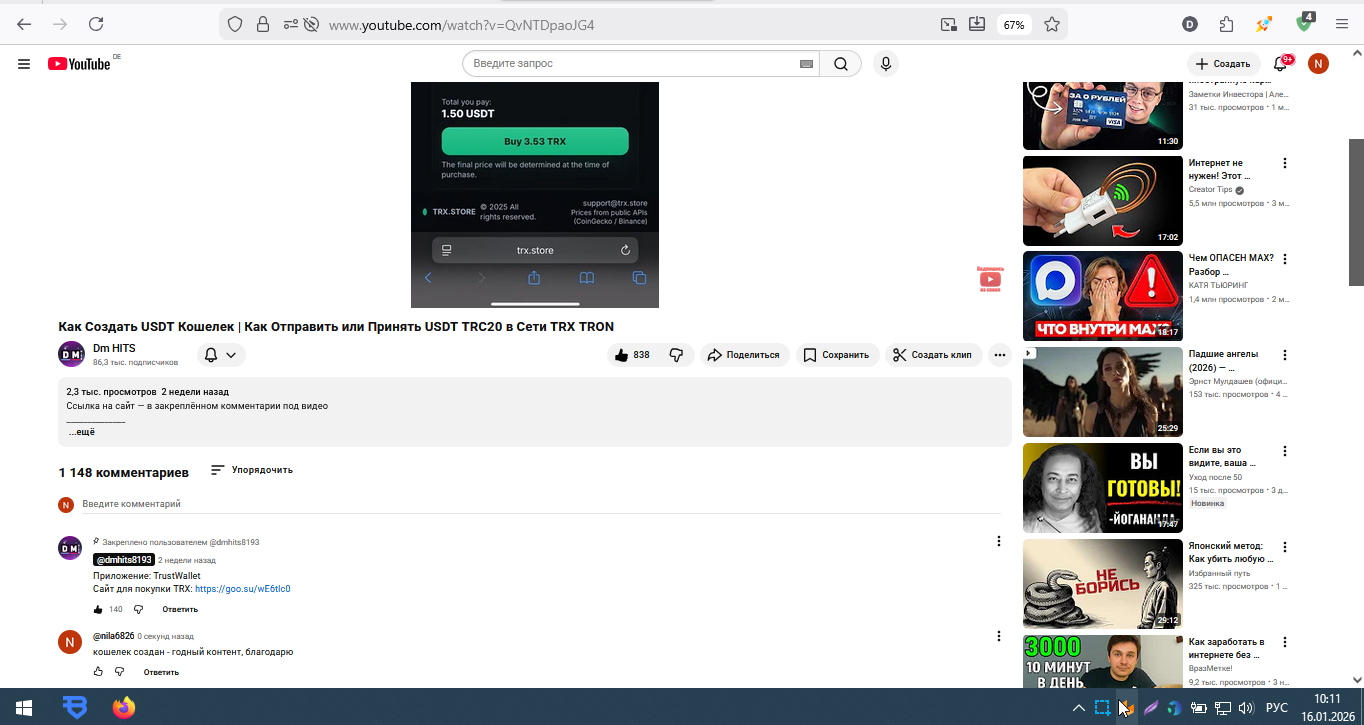Open the account avatar menu in YouTube header
Viewport: 1364px width, 725px height.
[x=1319, y=64]
